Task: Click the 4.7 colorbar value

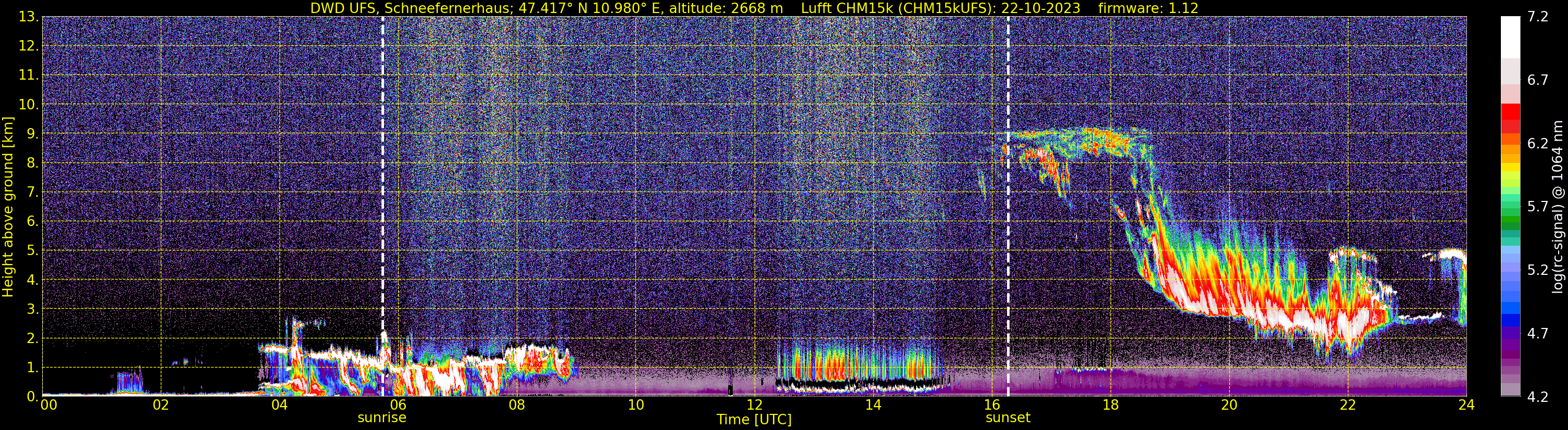Action: pos(1538,334)
